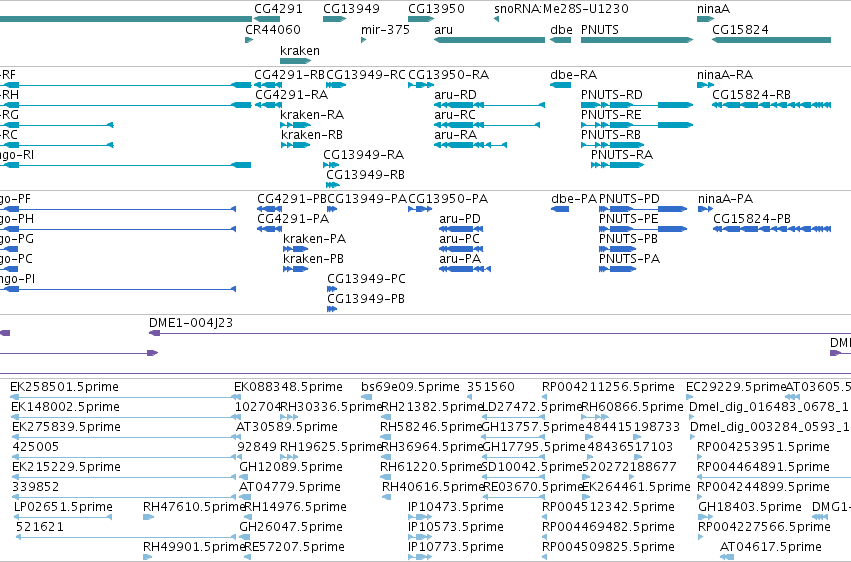Click transcript label kraken-RA

tap(312, 114)
